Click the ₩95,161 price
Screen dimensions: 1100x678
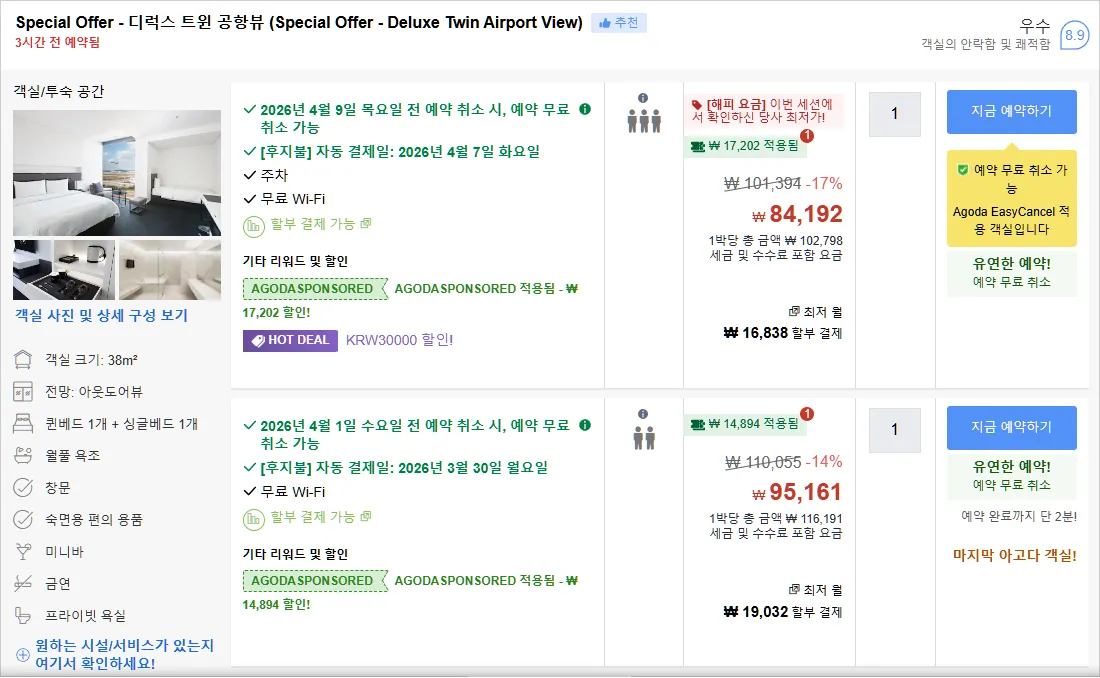coord(798,492)
